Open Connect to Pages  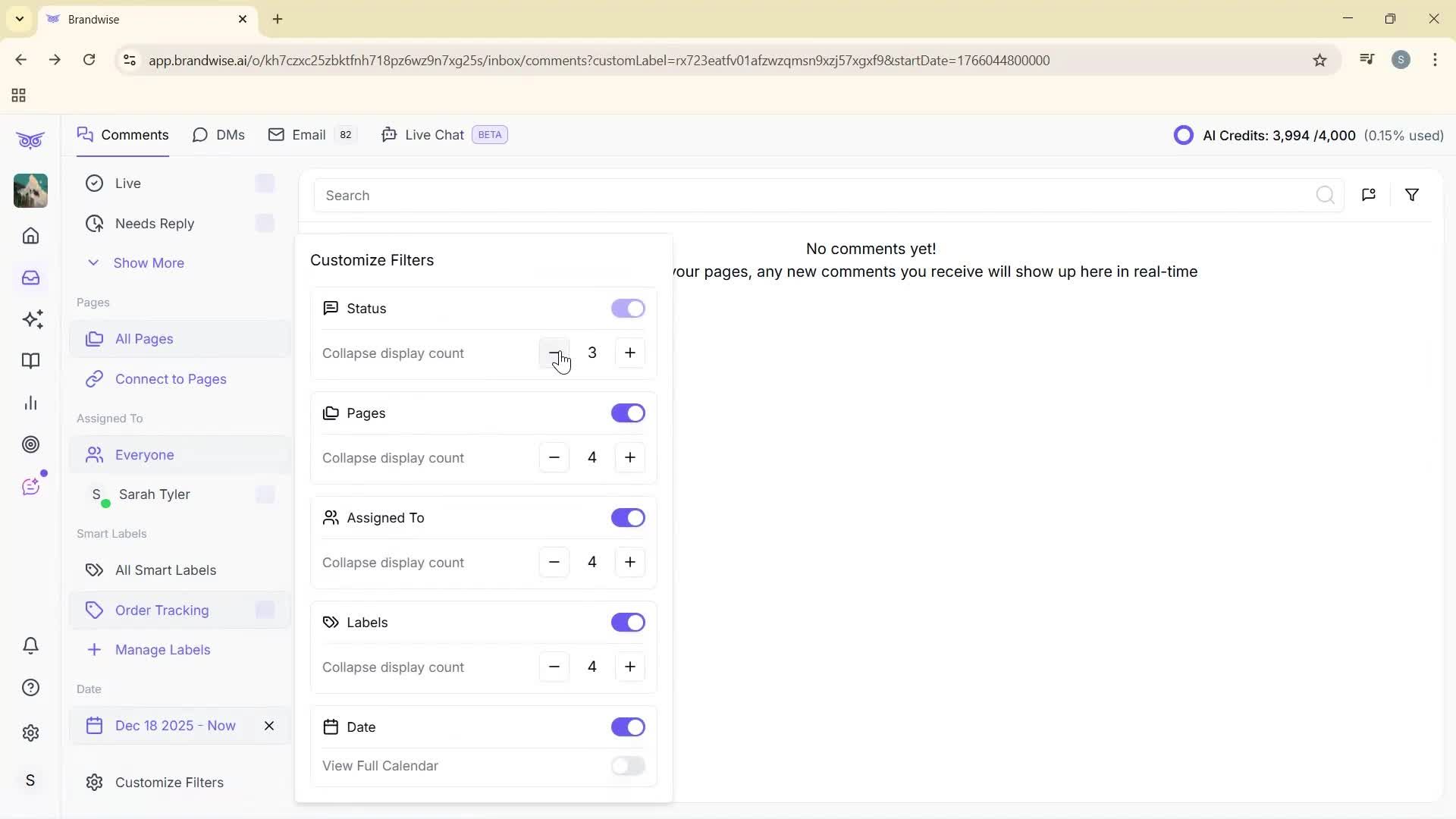[171, 379]
